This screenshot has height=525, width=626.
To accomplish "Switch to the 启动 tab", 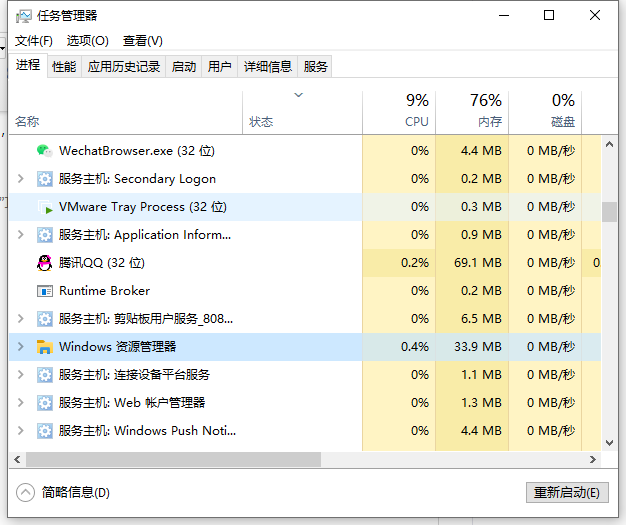I will [184, 67].
